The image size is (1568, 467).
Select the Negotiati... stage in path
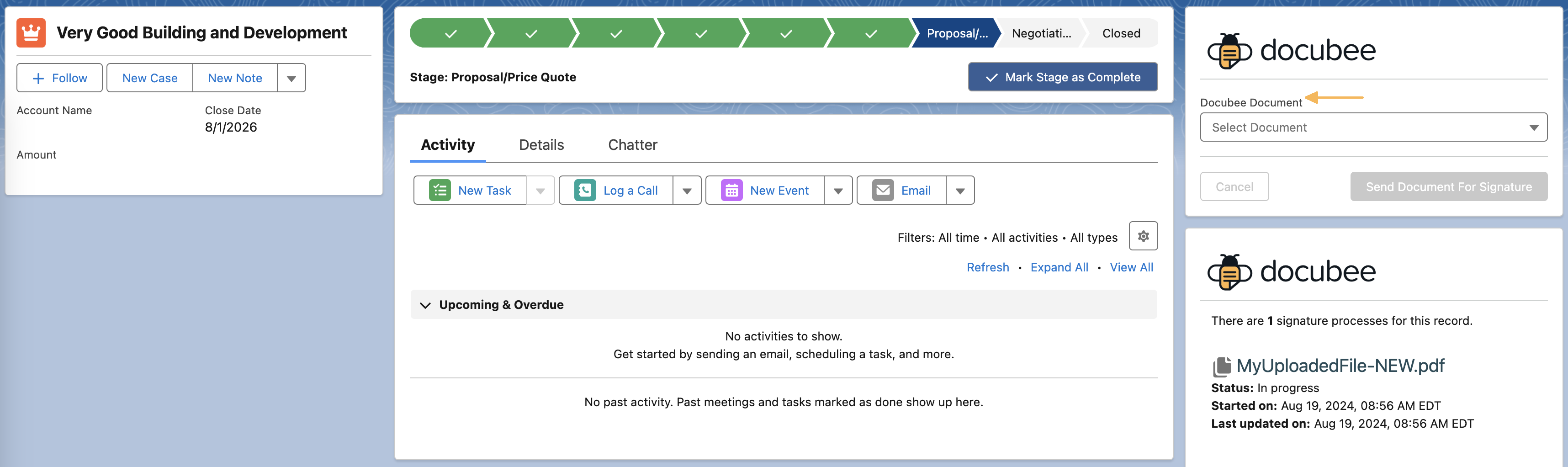tap(1041, 33)
